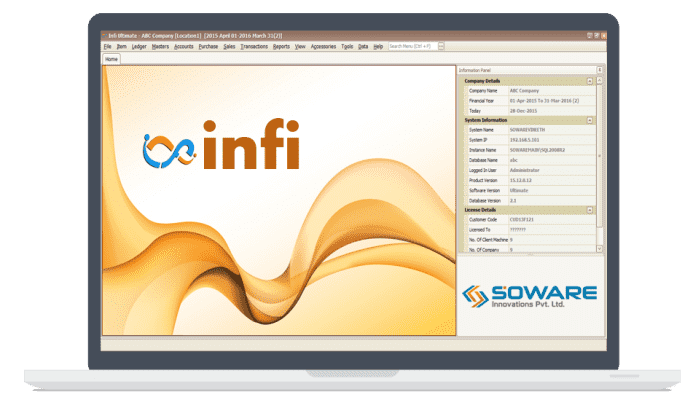
Task: Open the Reports menu
Action: coord(282,46)
